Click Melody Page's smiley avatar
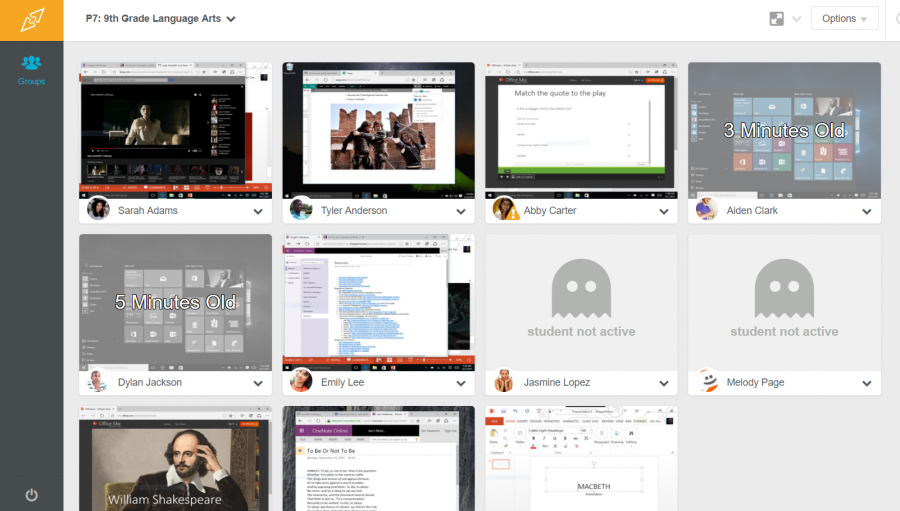Viewport: 900px width, 511px height. (x=707, y=380)
